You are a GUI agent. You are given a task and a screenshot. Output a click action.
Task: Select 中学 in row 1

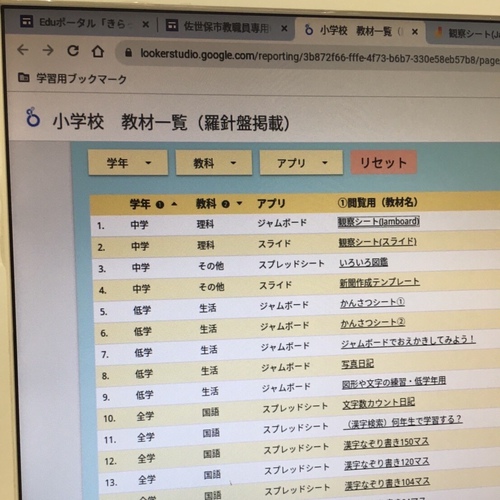(x=139, y=225)
